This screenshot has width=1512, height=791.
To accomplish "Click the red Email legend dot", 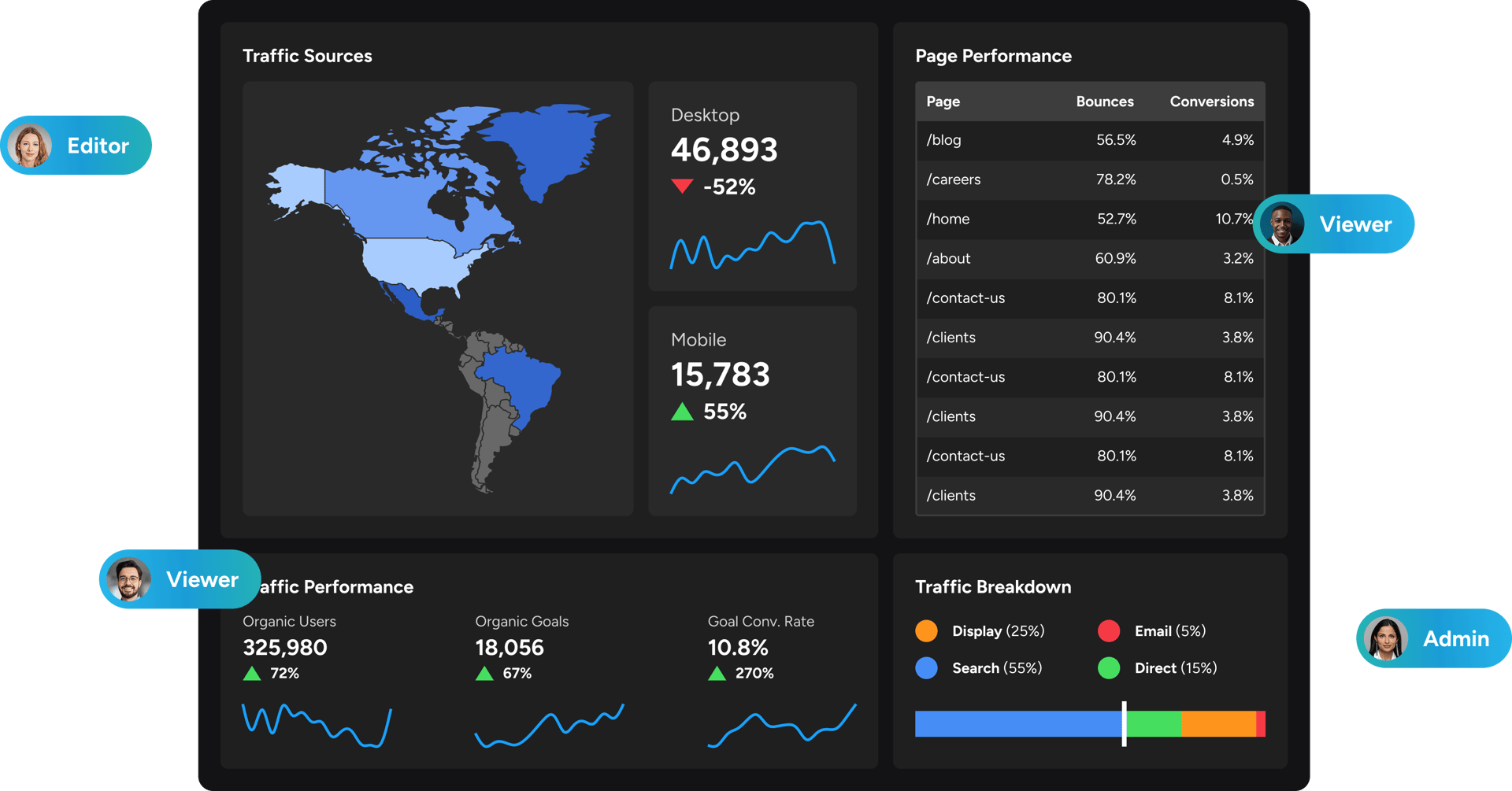I will point(1109,631).
